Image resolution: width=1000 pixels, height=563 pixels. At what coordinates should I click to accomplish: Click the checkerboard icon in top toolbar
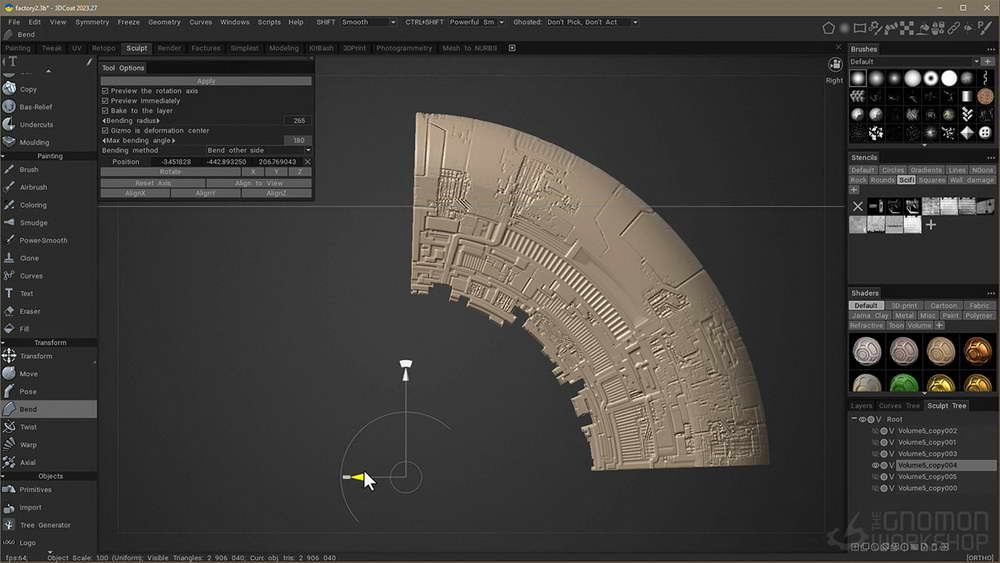[x=906, y=27]
